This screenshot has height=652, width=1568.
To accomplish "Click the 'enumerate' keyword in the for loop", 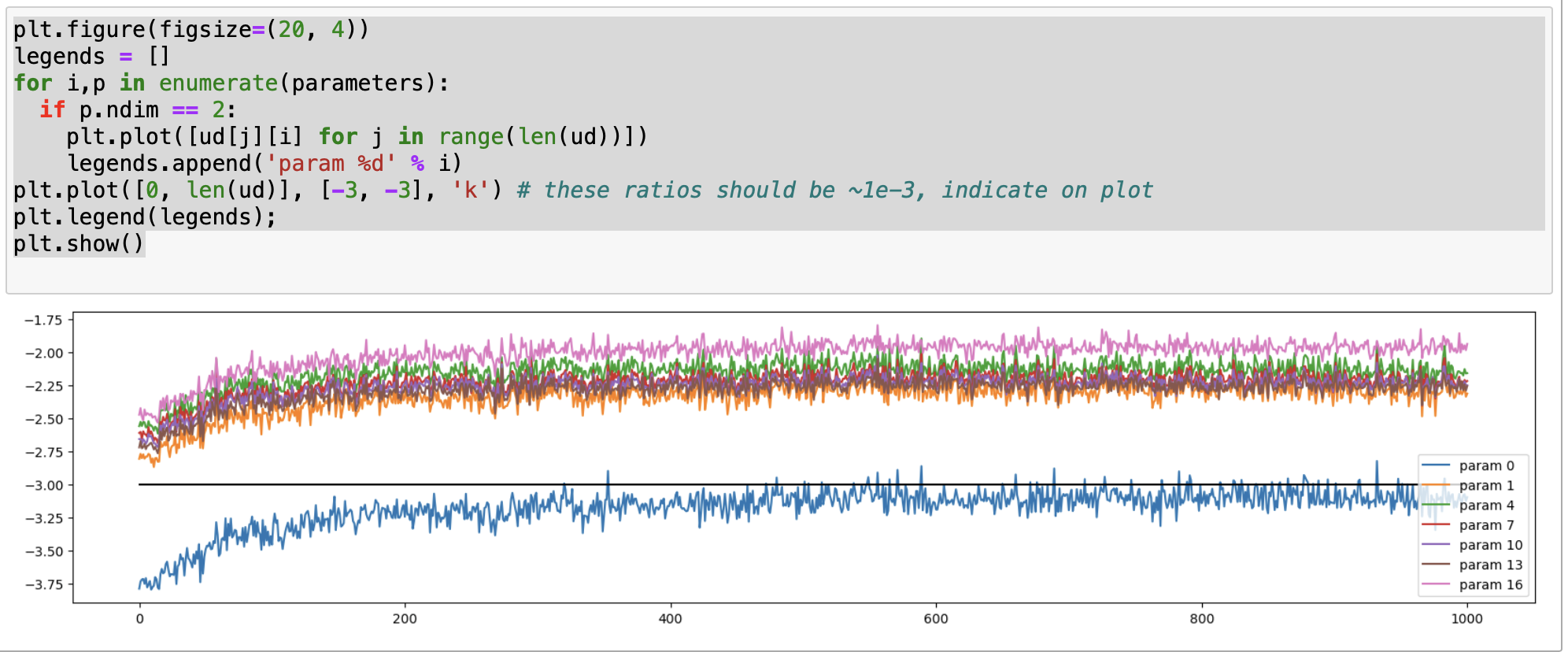I will tap(218, 83).
